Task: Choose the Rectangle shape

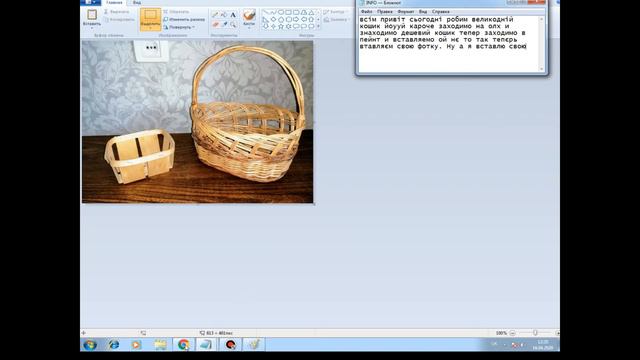Action: tap(288, 12)
